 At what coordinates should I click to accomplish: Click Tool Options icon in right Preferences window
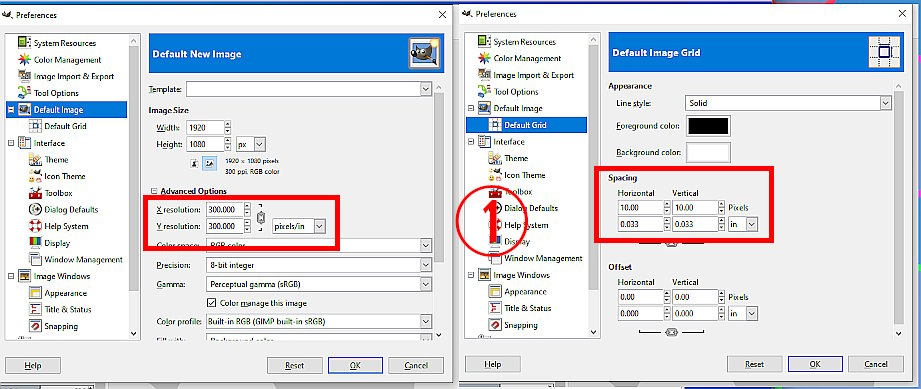coord(484,91)
